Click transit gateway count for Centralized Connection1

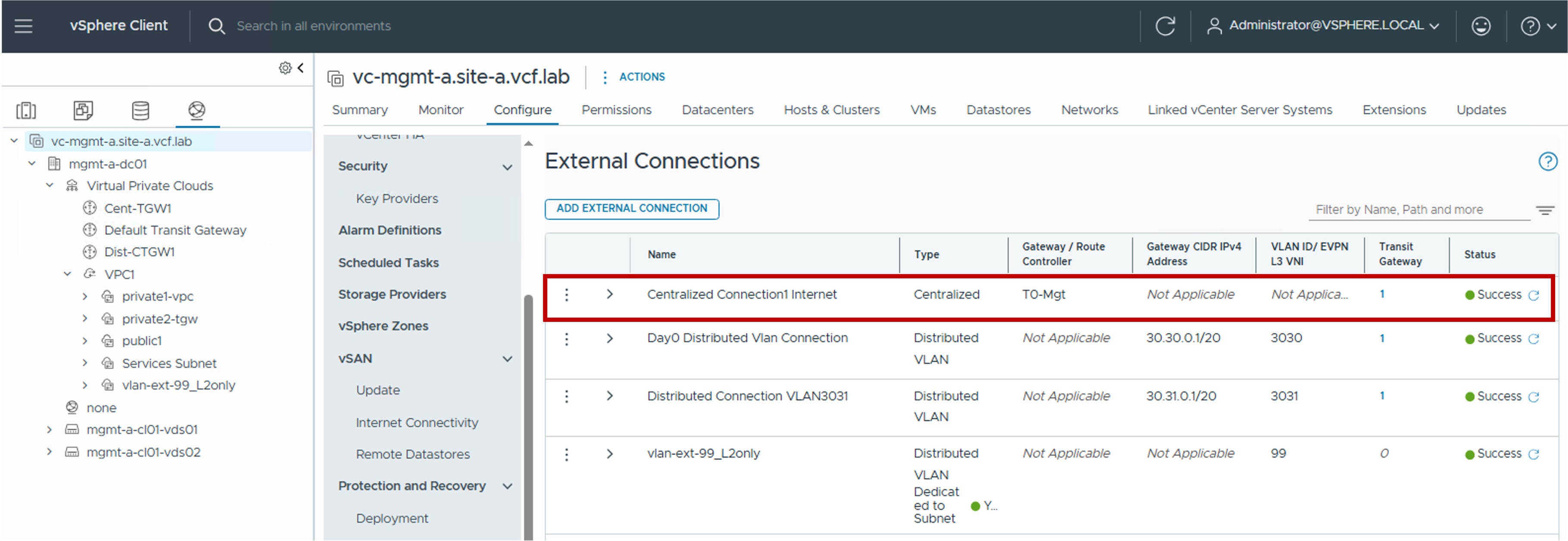click(1382, 294)
